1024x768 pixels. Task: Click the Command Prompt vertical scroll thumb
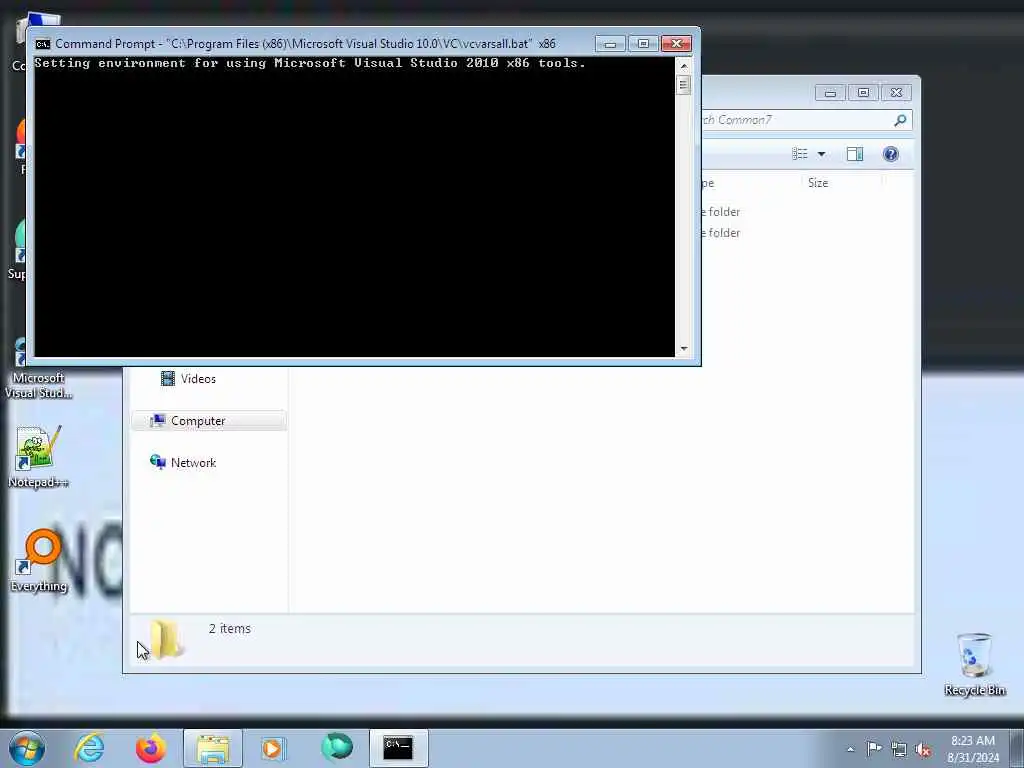pos(684,85)
